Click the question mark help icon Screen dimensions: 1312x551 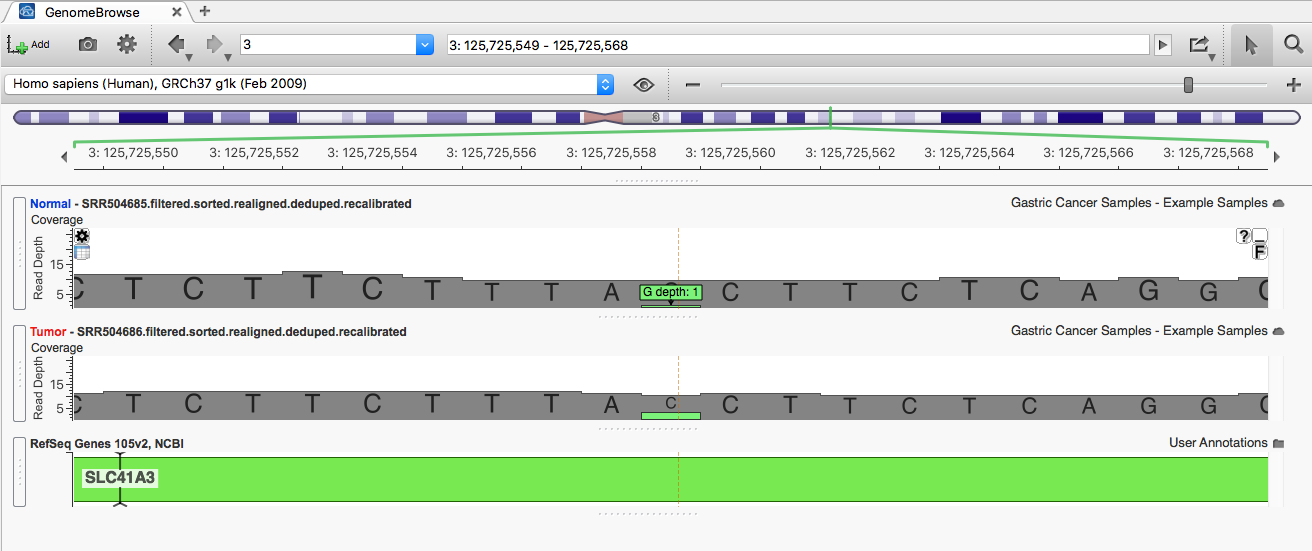[x=1244, y=236]
